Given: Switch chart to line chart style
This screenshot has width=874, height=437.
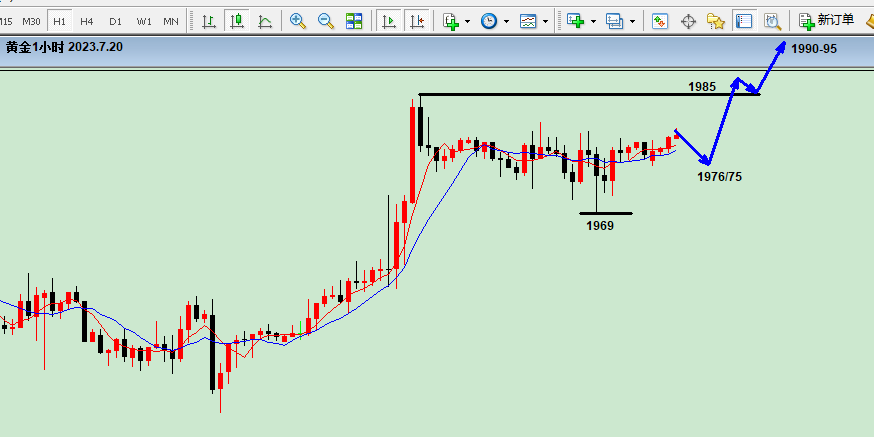Looking at the screenshot, I should click(x=265, y=21).
